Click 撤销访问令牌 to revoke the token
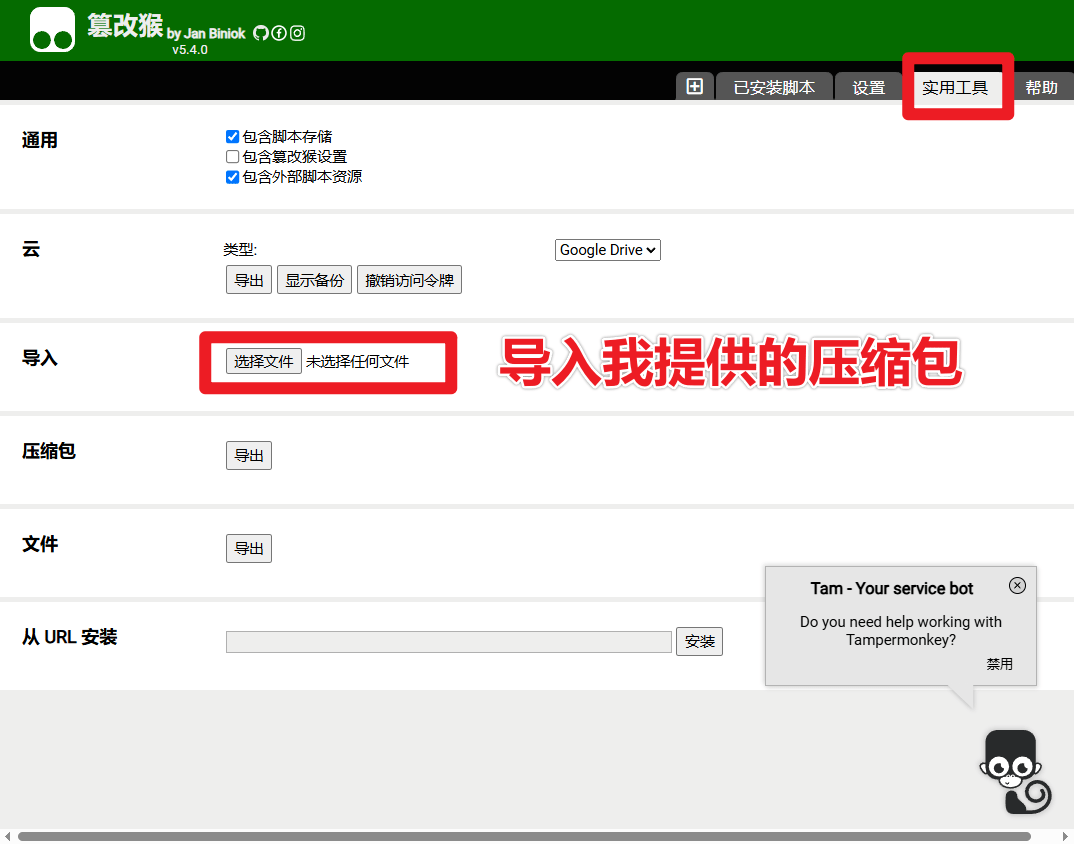 [x=409, y=279]
